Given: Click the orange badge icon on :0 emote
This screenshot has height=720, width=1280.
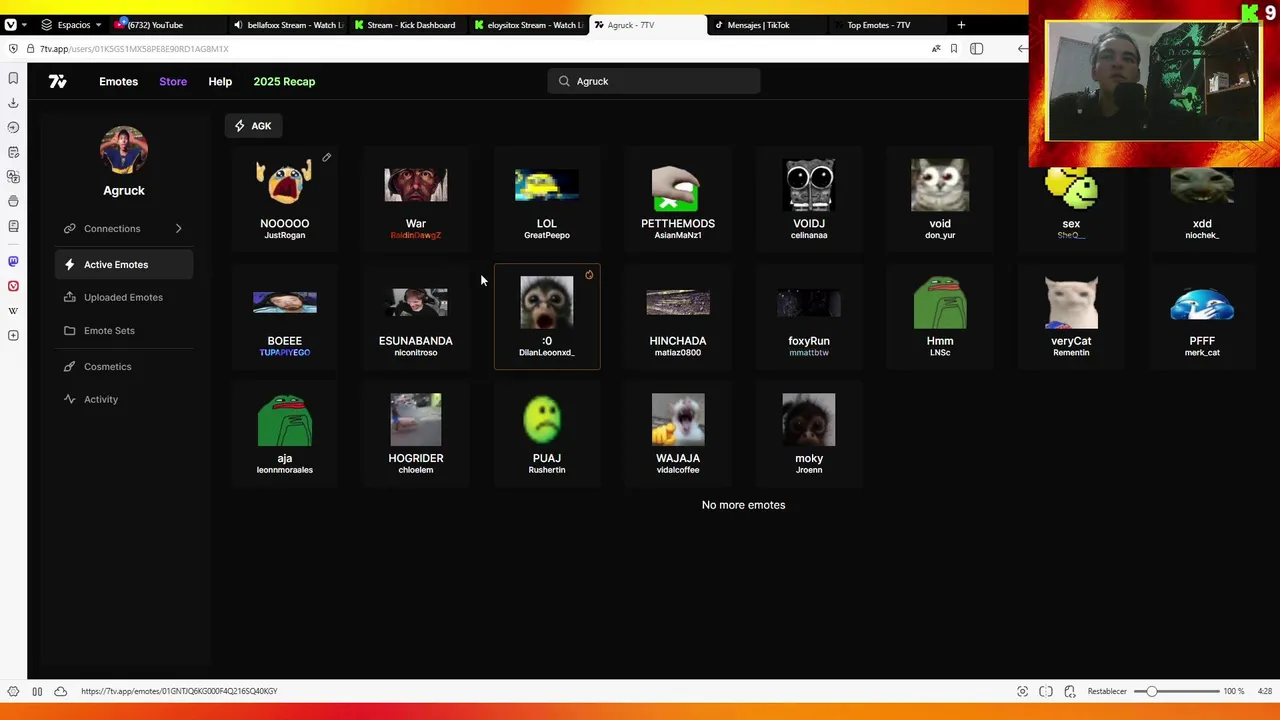Looking at the screenshot, I should click(x=589, y=275).
